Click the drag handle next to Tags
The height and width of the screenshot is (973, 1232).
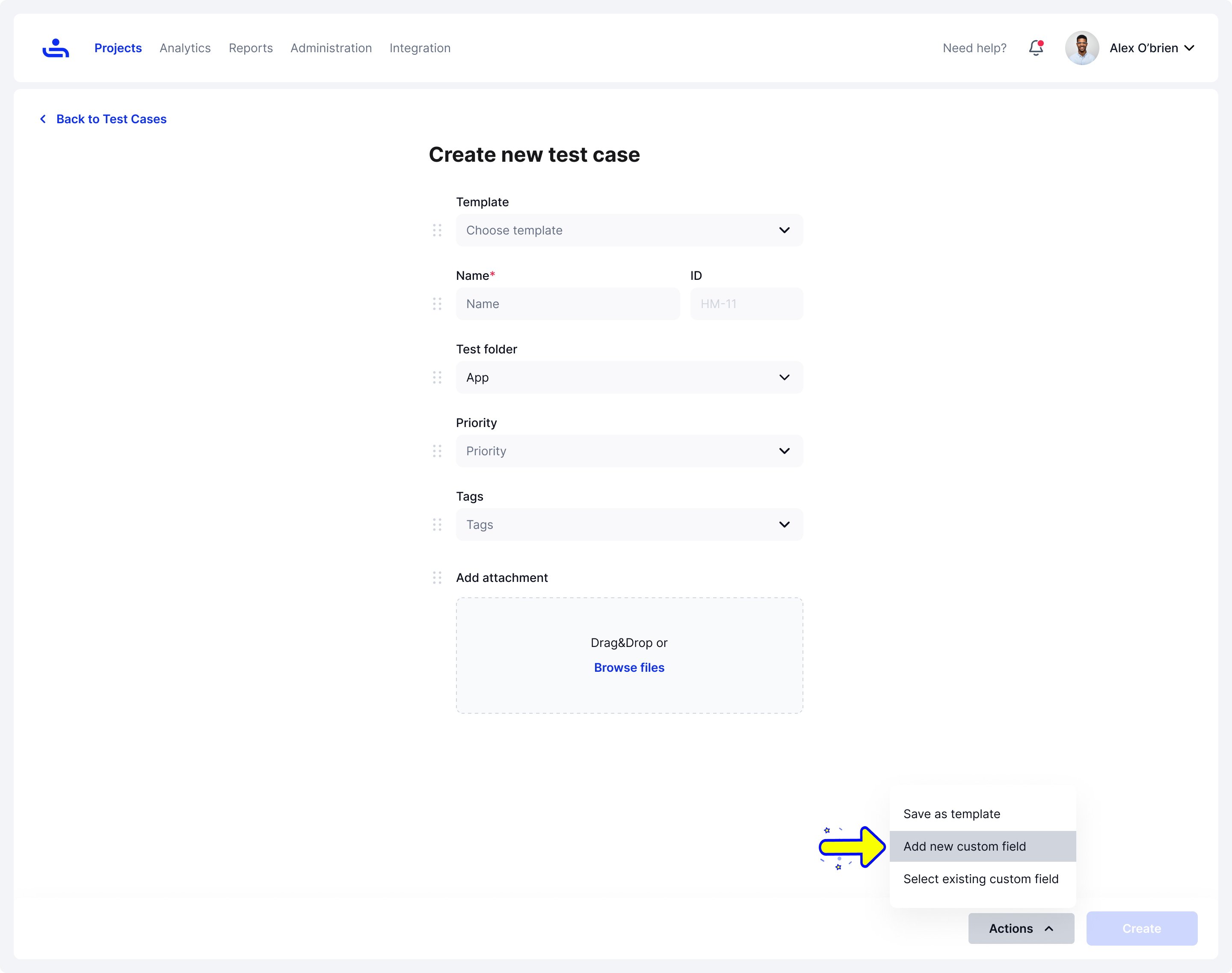(437, 524)
